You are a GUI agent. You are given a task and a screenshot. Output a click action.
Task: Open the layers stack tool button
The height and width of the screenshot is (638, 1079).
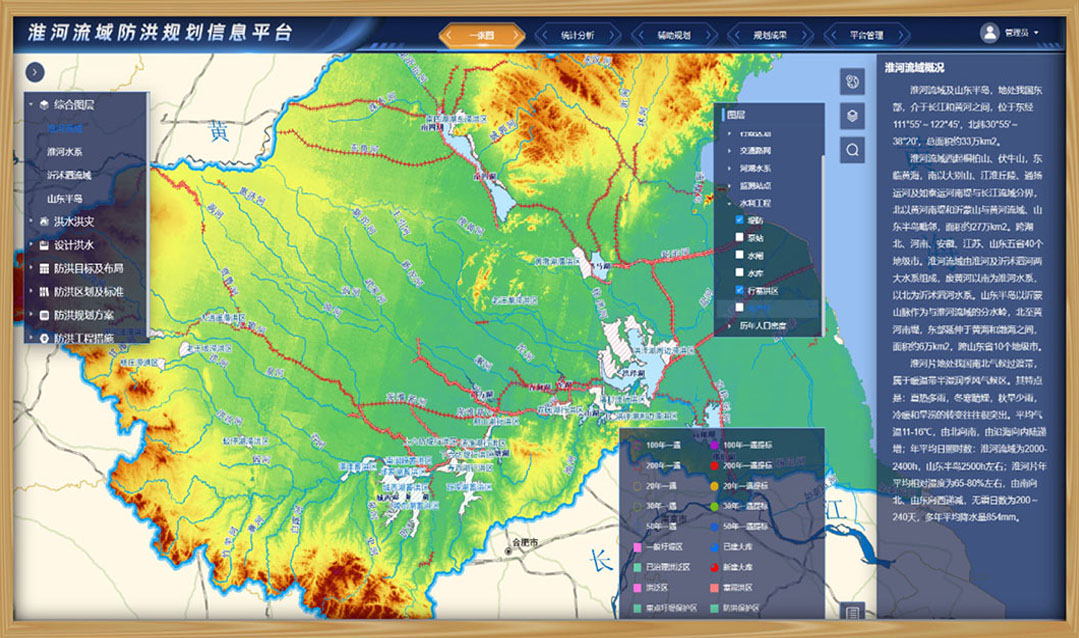coord(853,116)
